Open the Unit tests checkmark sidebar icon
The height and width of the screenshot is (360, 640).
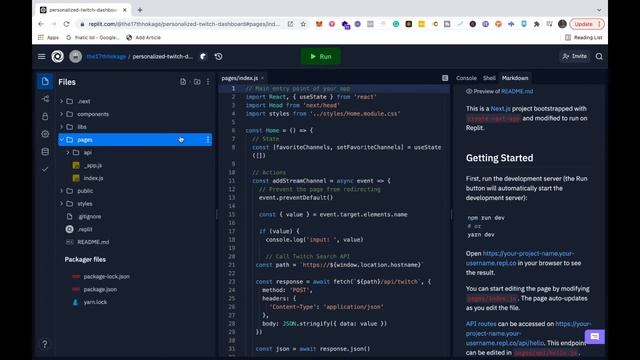tap(45, 169)
